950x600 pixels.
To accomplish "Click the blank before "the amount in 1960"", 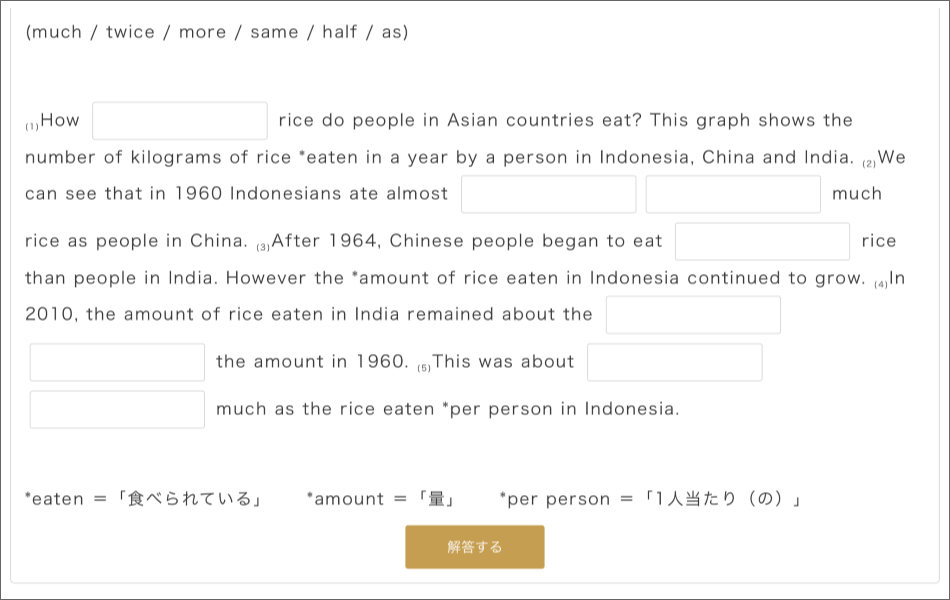I will (117, 362).
